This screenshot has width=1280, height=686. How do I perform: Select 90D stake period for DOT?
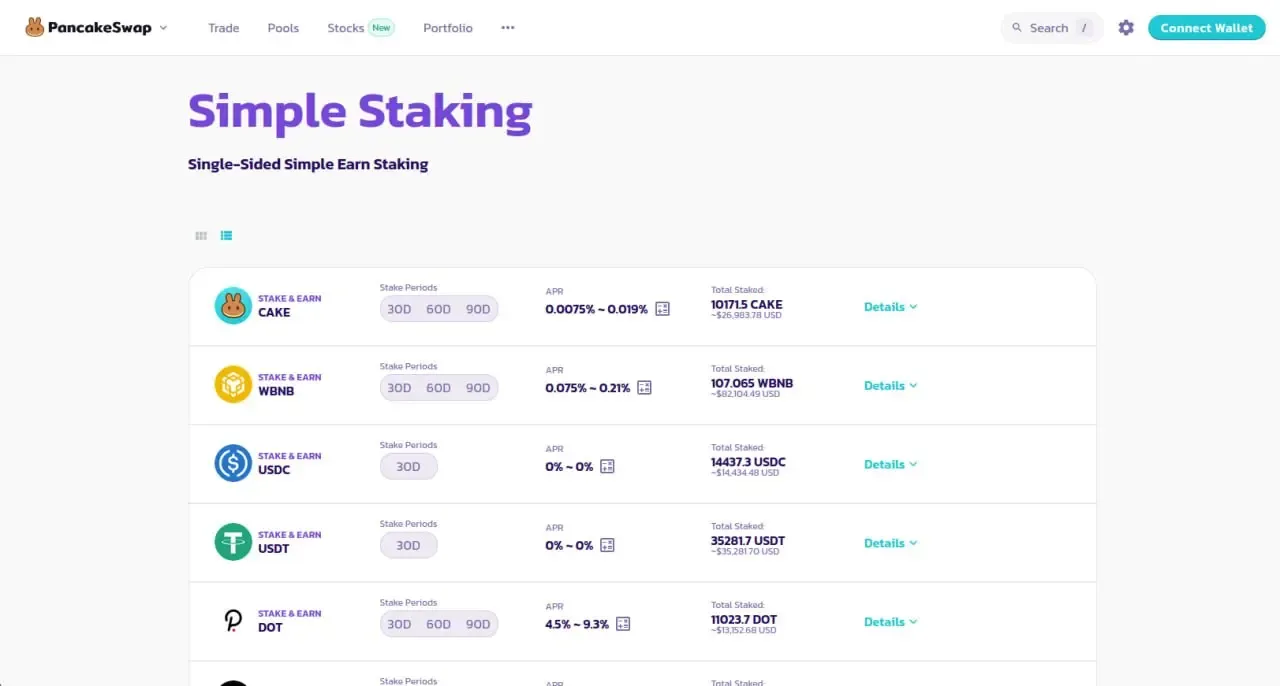point(478,624)
